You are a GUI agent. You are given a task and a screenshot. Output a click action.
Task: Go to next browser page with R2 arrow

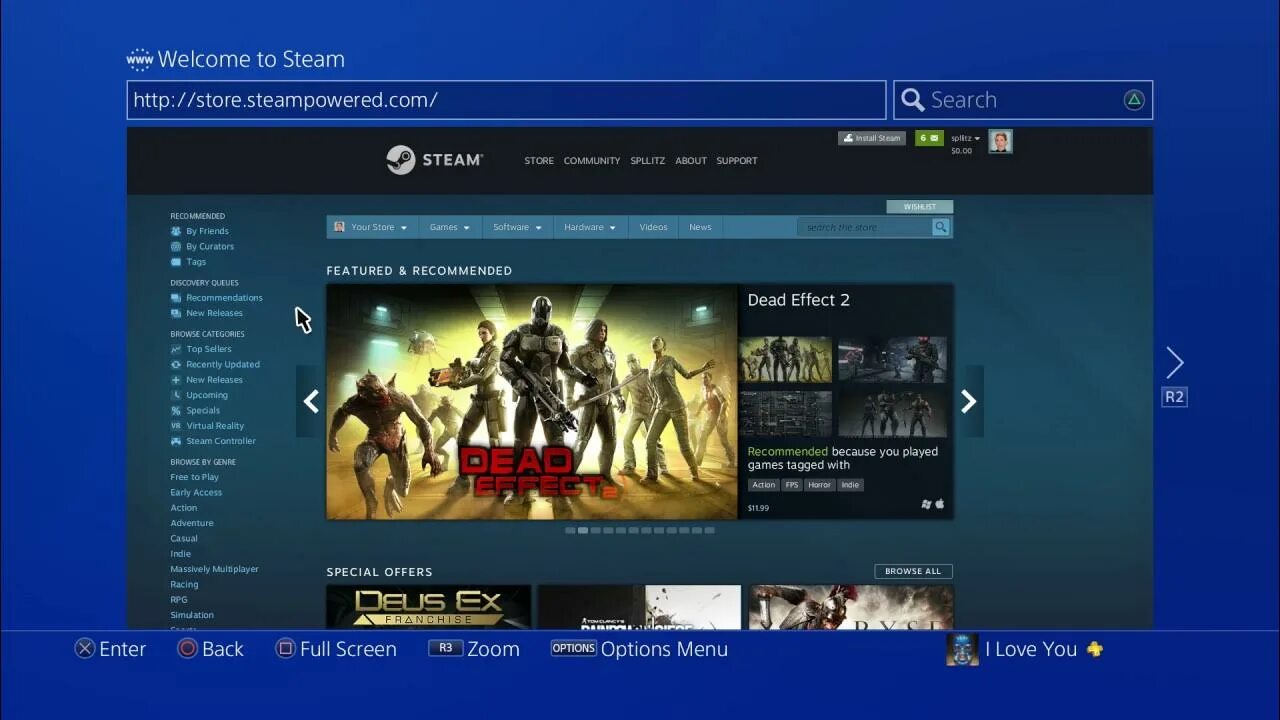pyautogui.click(x=1174, y=363)
